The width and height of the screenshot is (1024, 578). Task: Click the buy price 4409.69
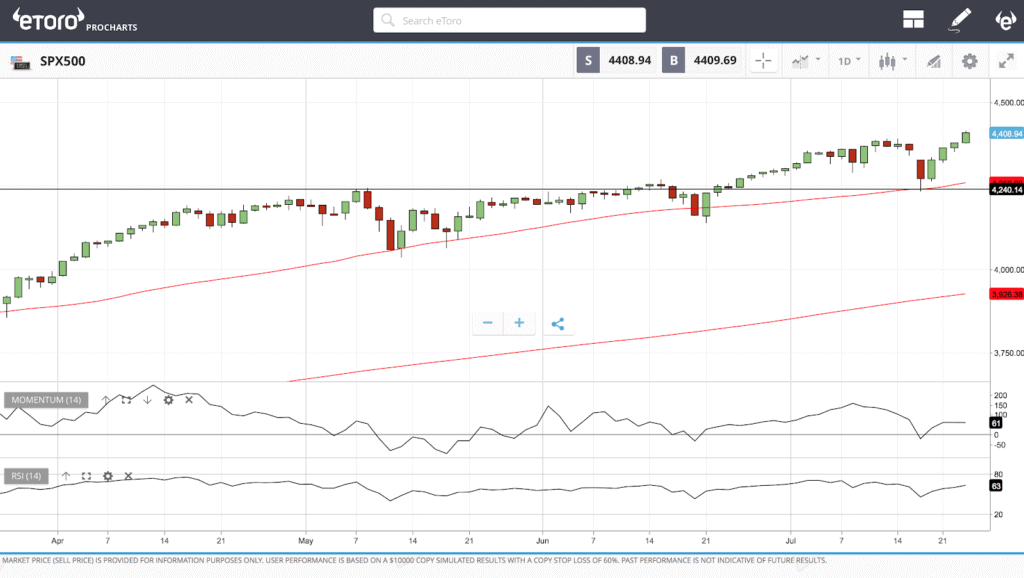click(x=715, y=61)
